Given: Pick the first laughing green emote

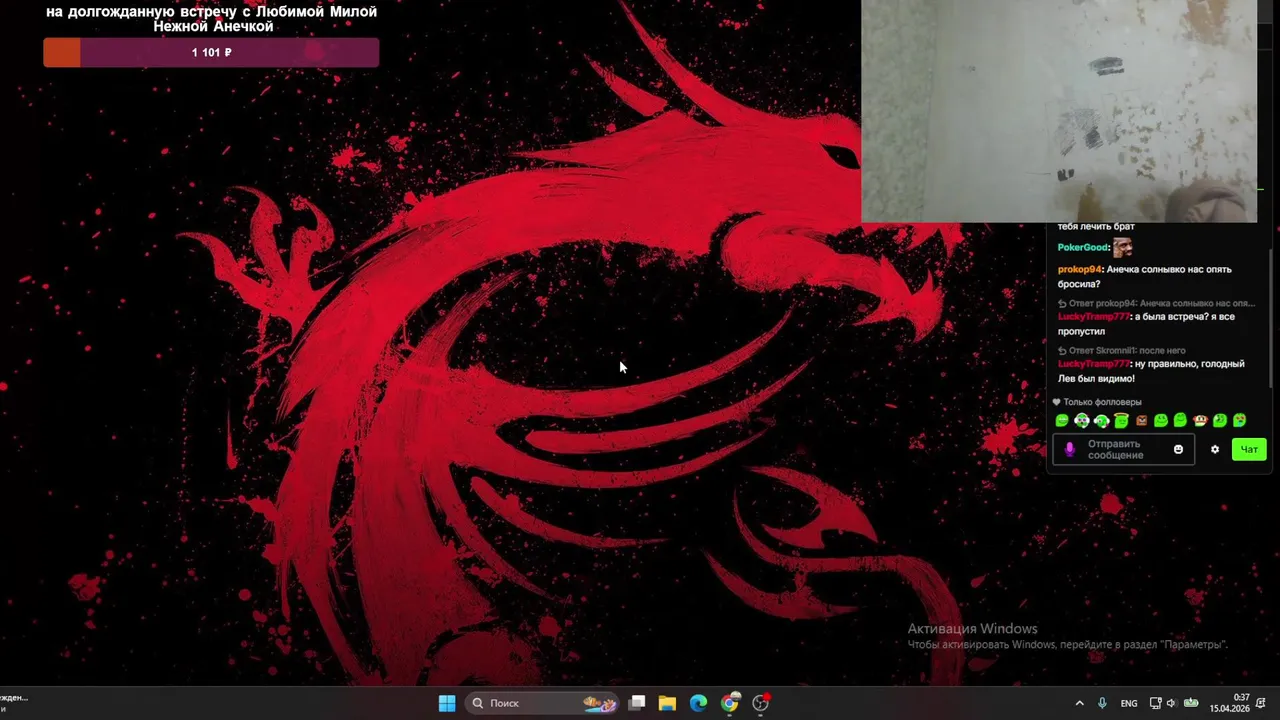Looking at the screenshot, I should coord(1062,421).
